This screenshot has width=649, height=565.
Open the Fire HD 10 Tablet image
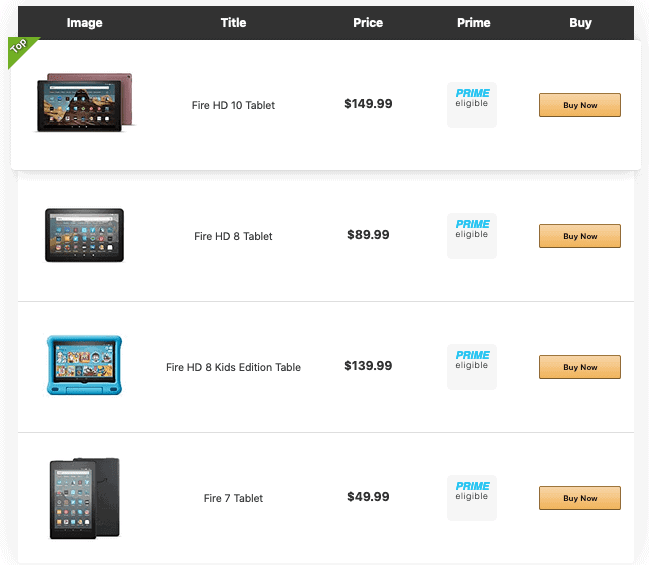(x=85, y=103)
